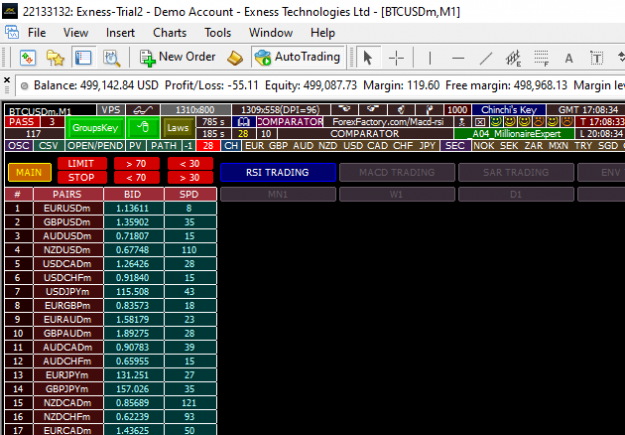
Task: Select the text 'A' tool
Action: click(569, 58)
